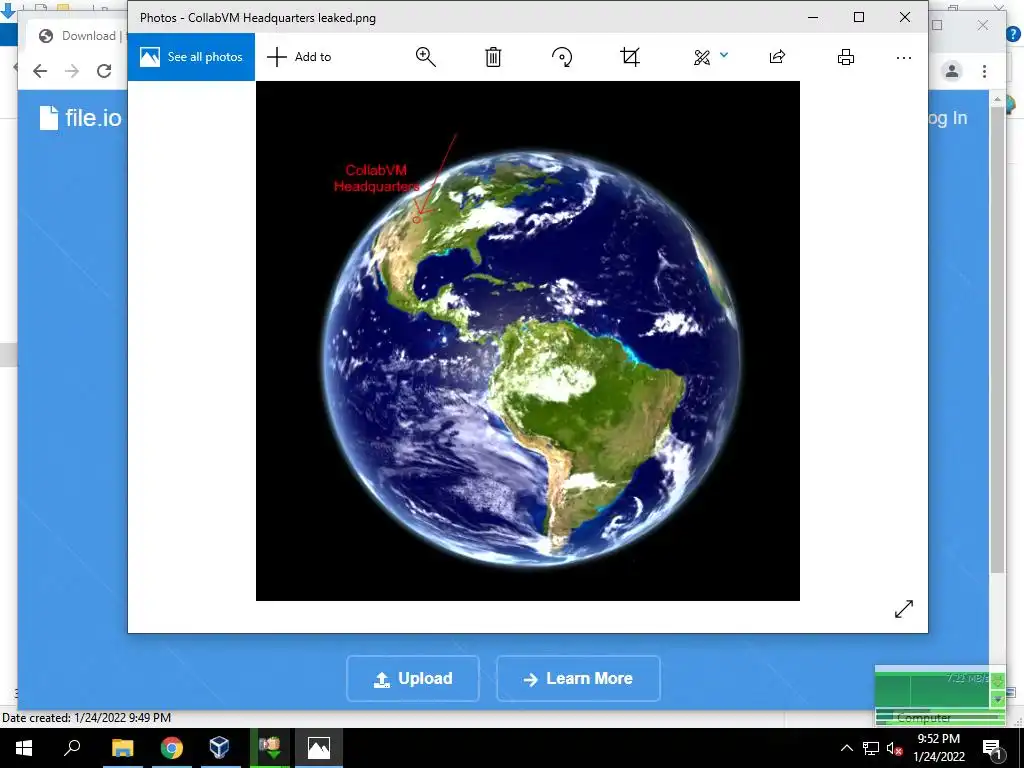This screenshot has width=1024, height=768.
Task: Open the Crop tool in Photos
Action: [x=630, y=57]
